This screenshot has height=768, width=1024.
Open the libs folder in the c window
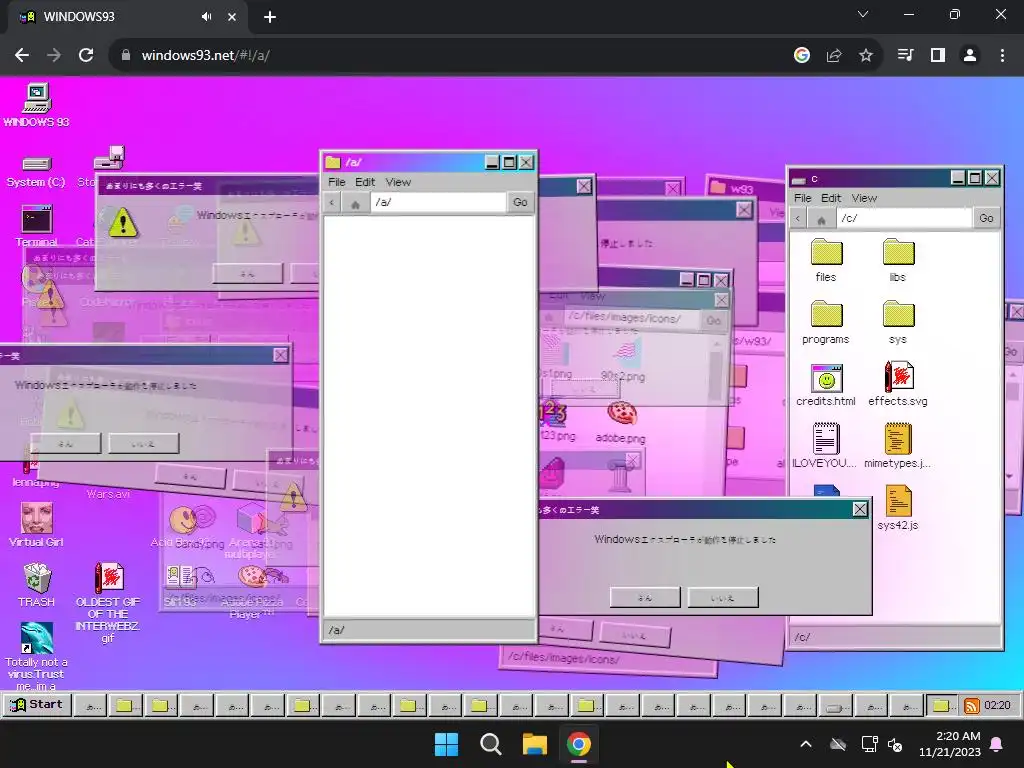(x=898, y=260)
